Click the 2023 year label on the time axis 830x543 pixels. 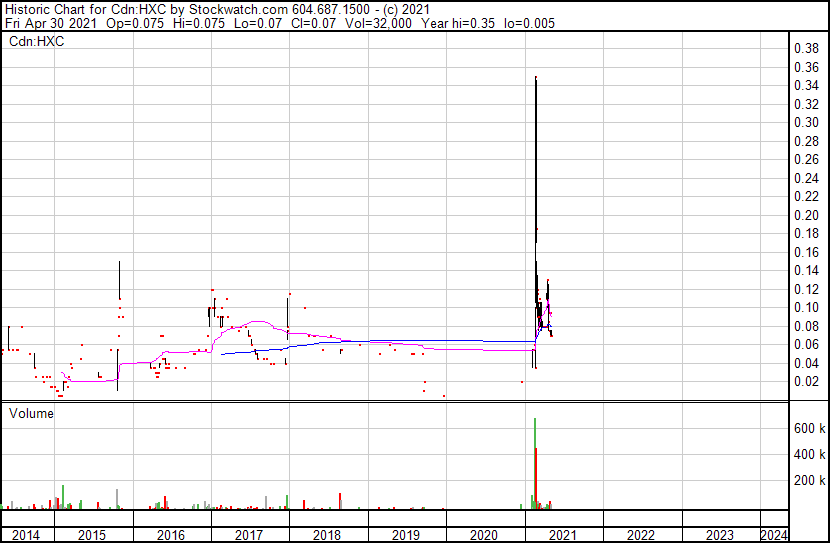pos(720,535)
